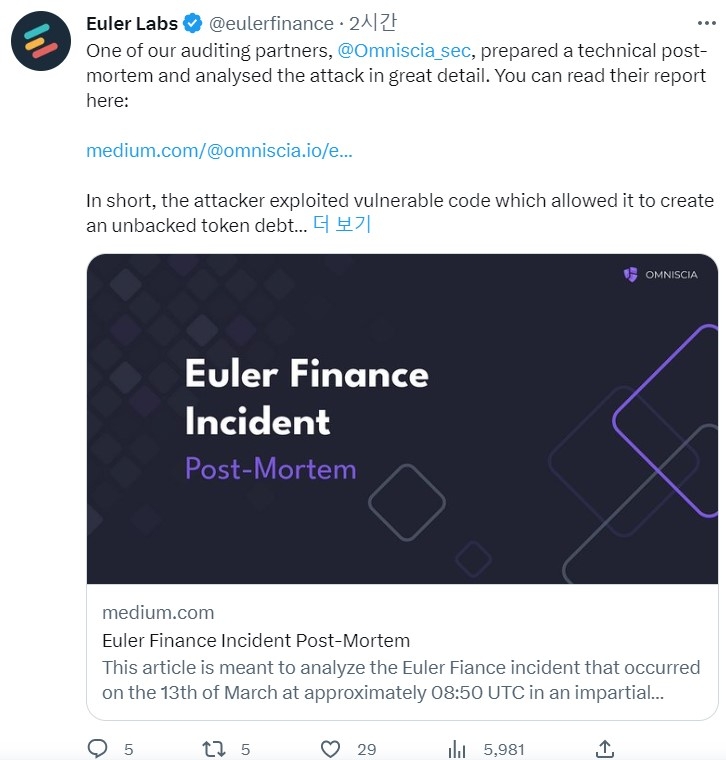Open the 2시간 timestamp link
Viewport: 726px width, 760px height.
point(373,22)
